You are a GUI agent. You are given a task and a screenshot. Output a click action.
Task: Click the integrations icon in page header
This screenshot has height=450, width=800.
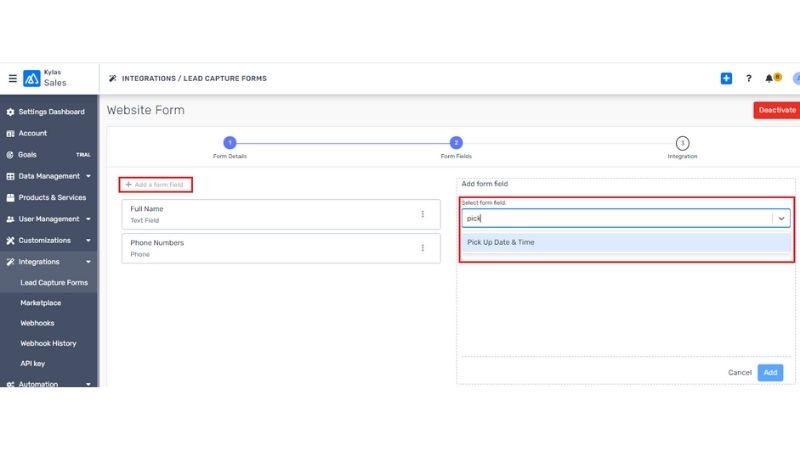(113, 79)
